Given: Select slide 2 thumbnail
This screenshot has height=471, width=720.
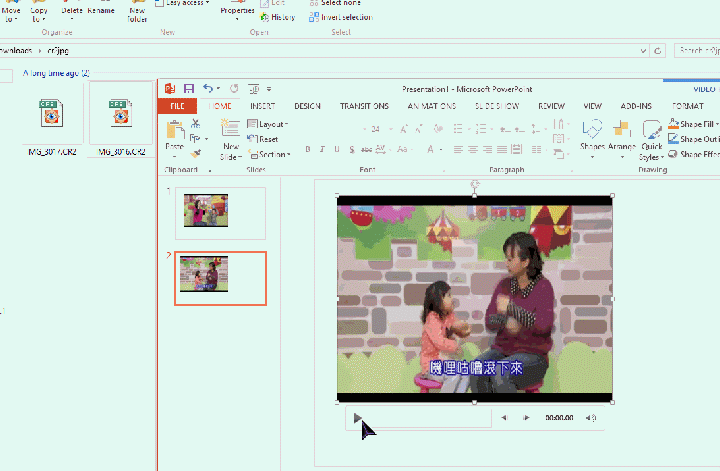Looking at the screenshot, I should [x=220, y=278].
